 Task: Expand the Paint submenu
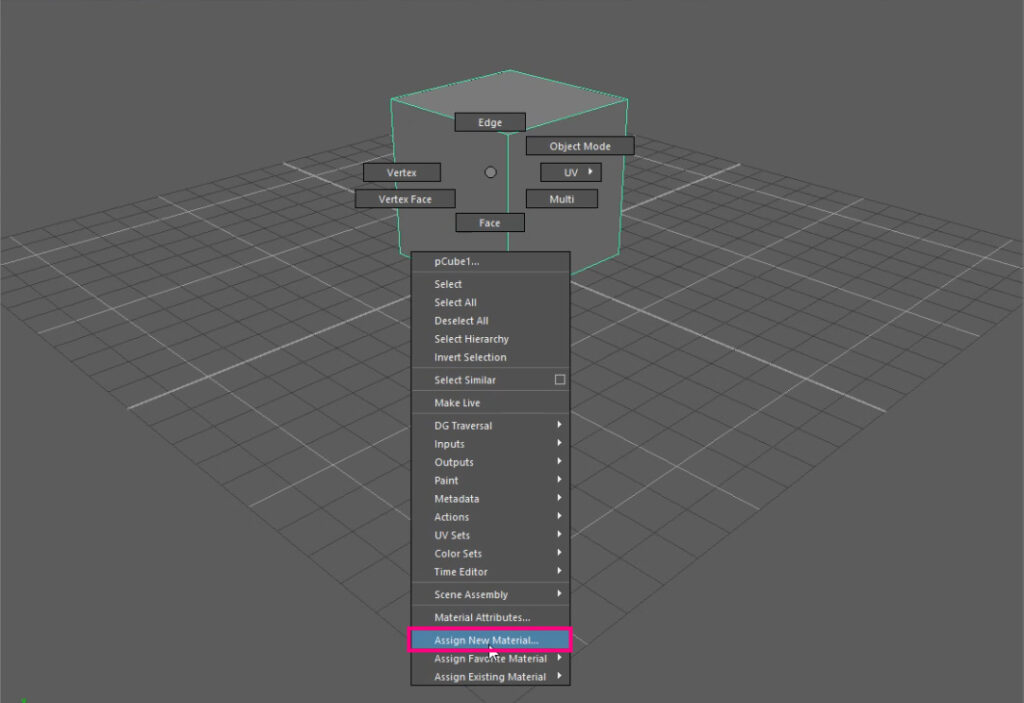click(x=490, y=481)
